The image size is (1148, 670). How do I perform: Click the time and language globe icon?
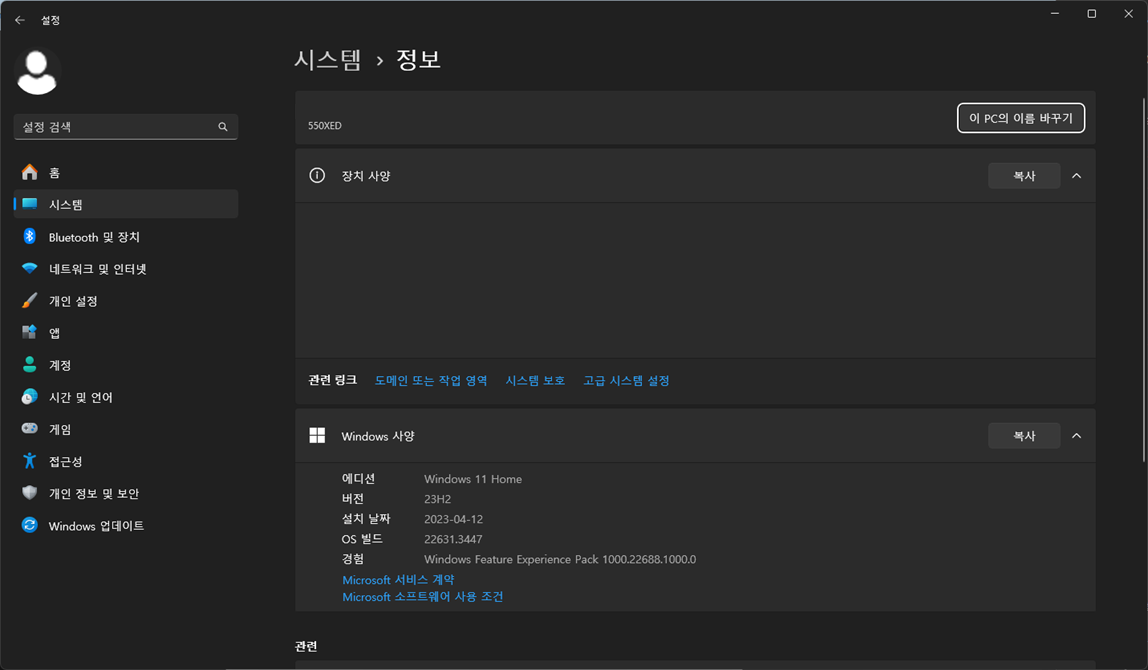(29, 397)
